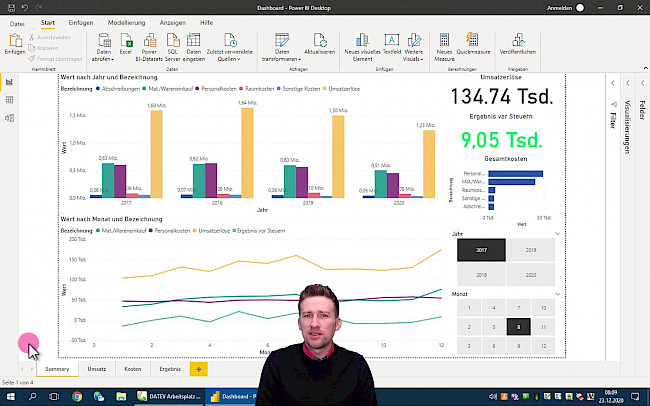This screenshot has width=650, height=406.
Task: Switch to model view in left sidebar
Action: coord(9,118)
